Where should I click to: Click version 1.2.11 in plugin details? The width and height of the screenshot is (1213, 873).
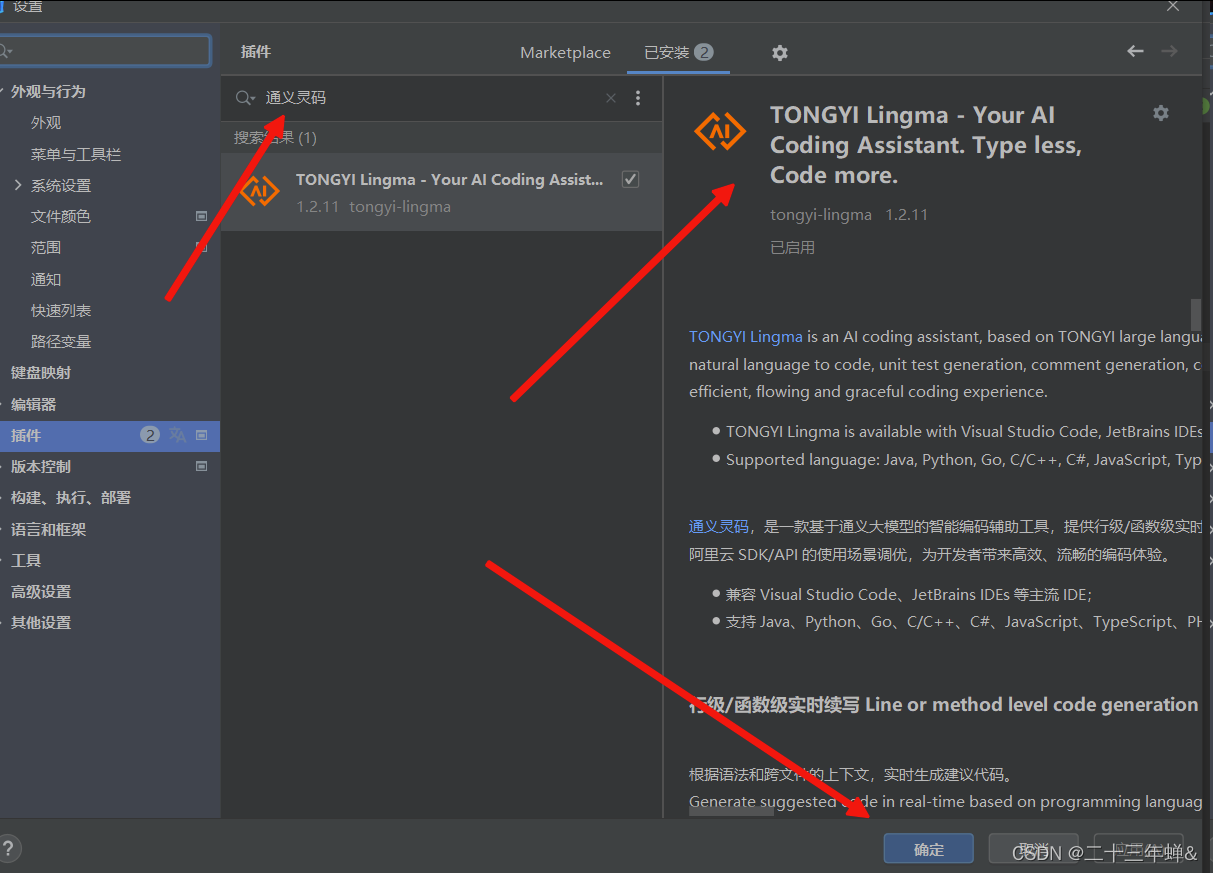(907, 215)
